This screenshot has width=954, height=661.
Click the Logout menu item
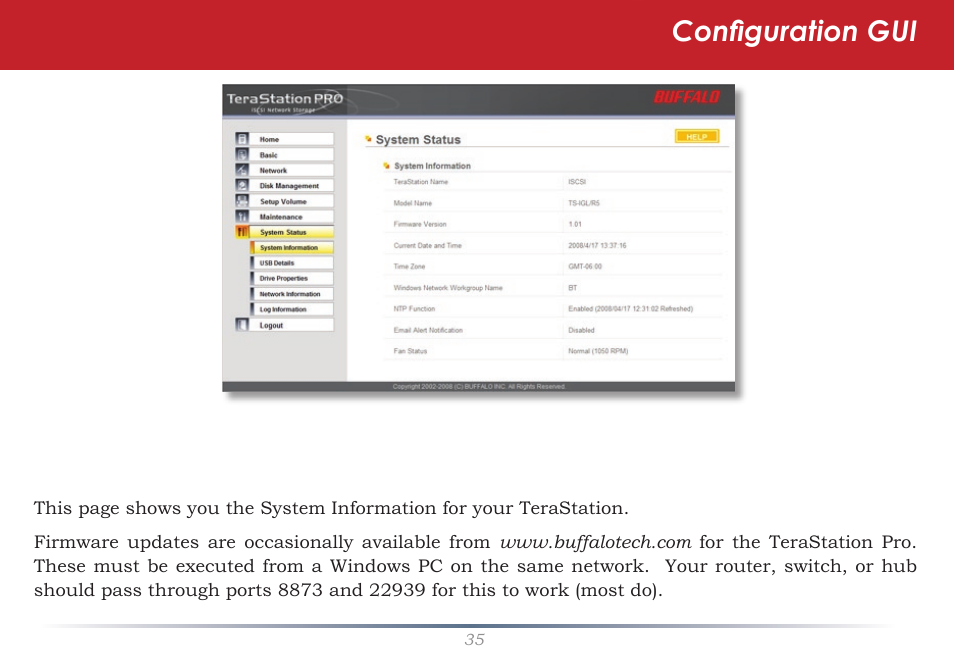(x=291, y=325)
